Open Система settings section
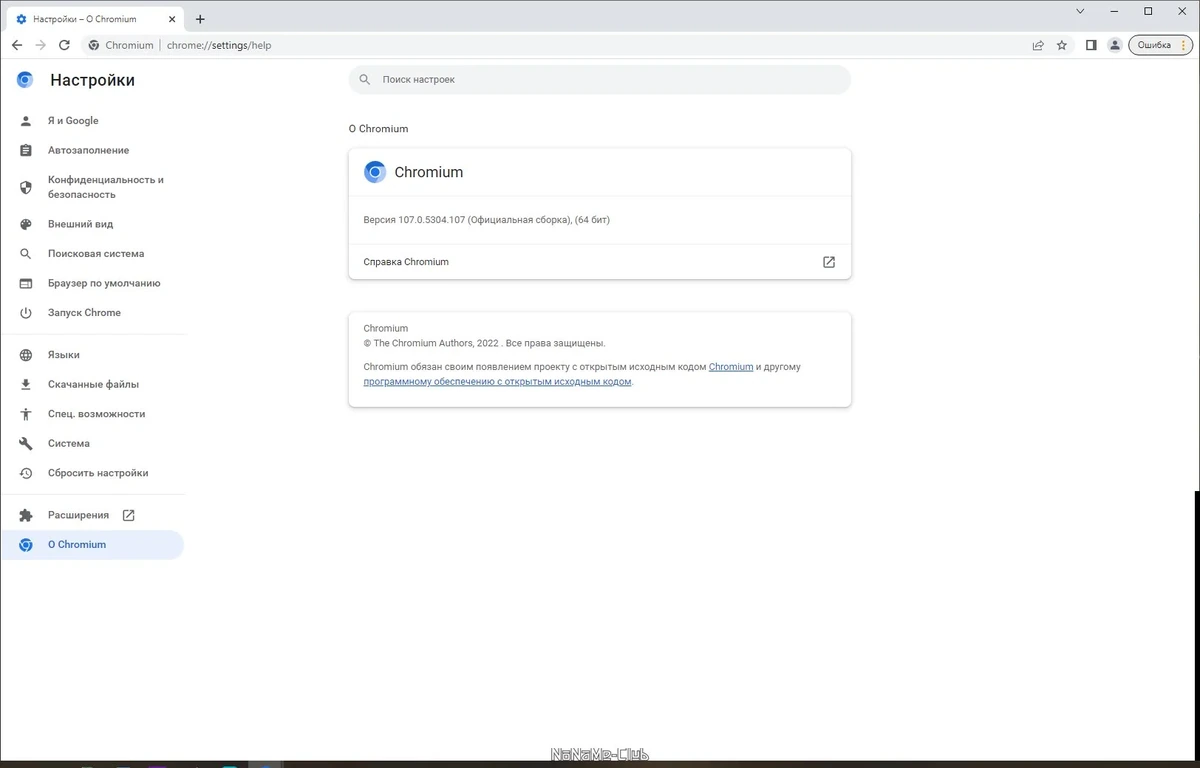The height and width of the screenshot is (768, 1200). (92, 443)
